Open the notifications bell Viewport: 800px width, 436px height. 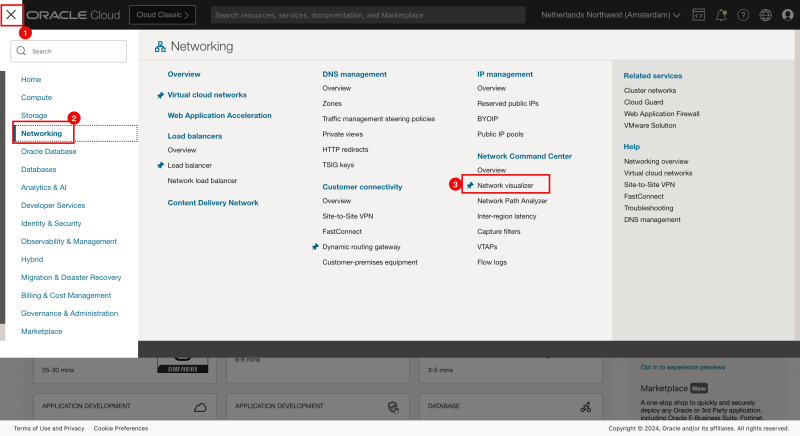point(720,15)
